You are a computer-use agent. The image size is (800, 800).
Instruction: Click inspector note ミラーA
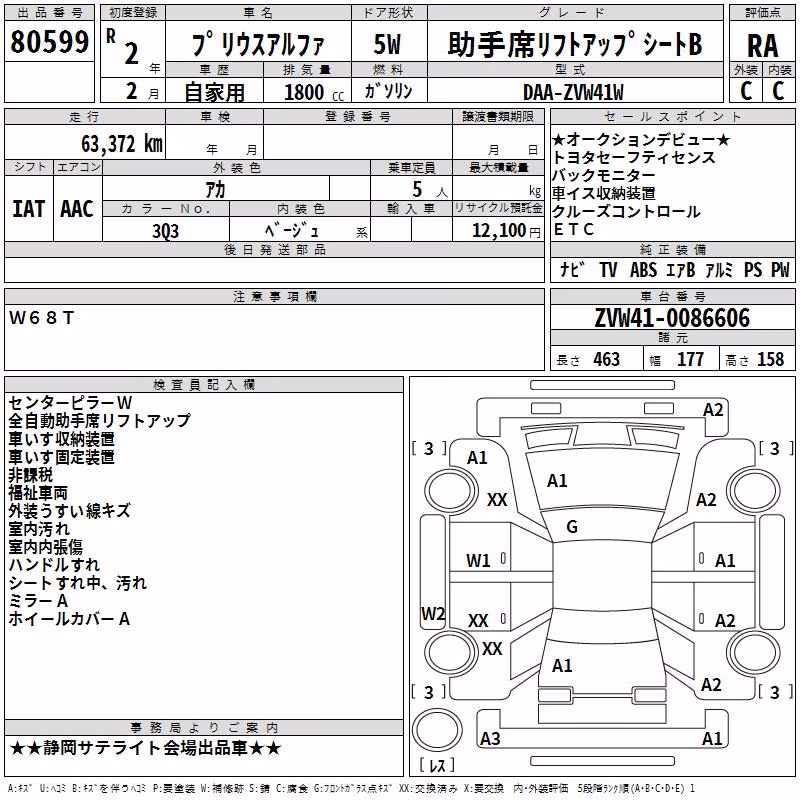coord(38,601)
